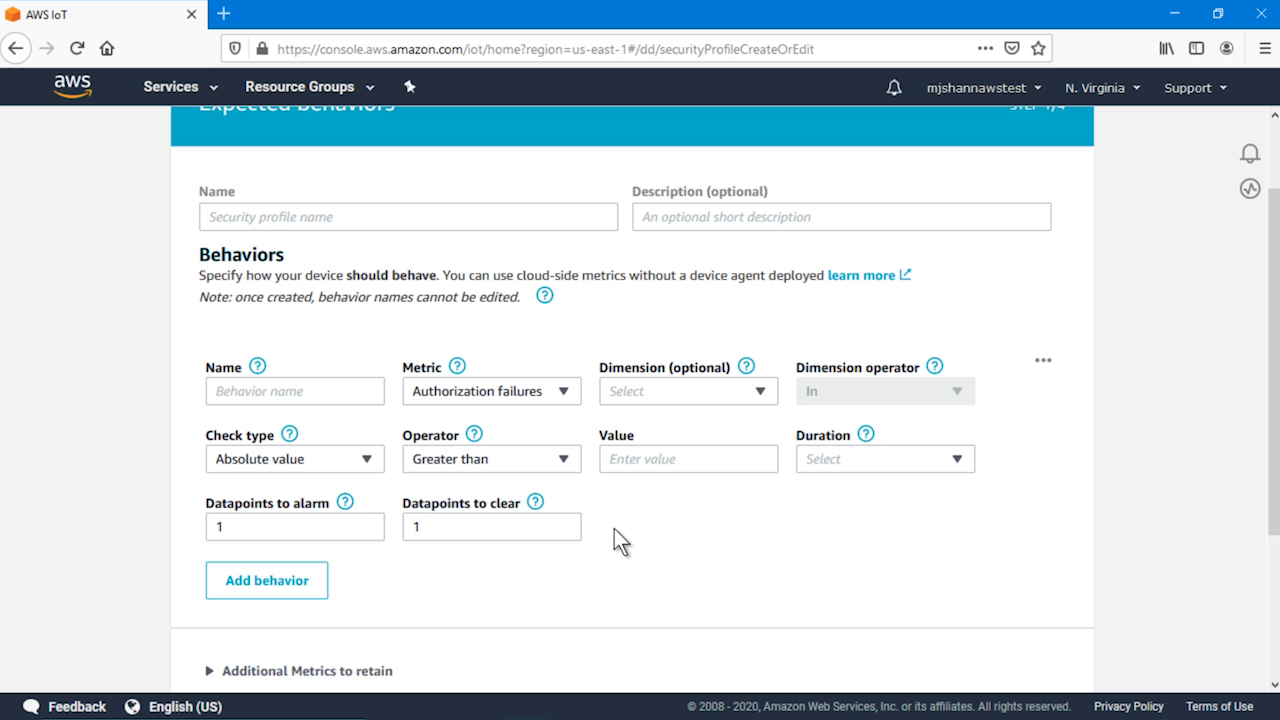Open the Check type Absolute value dropdown

click(294, 459)
